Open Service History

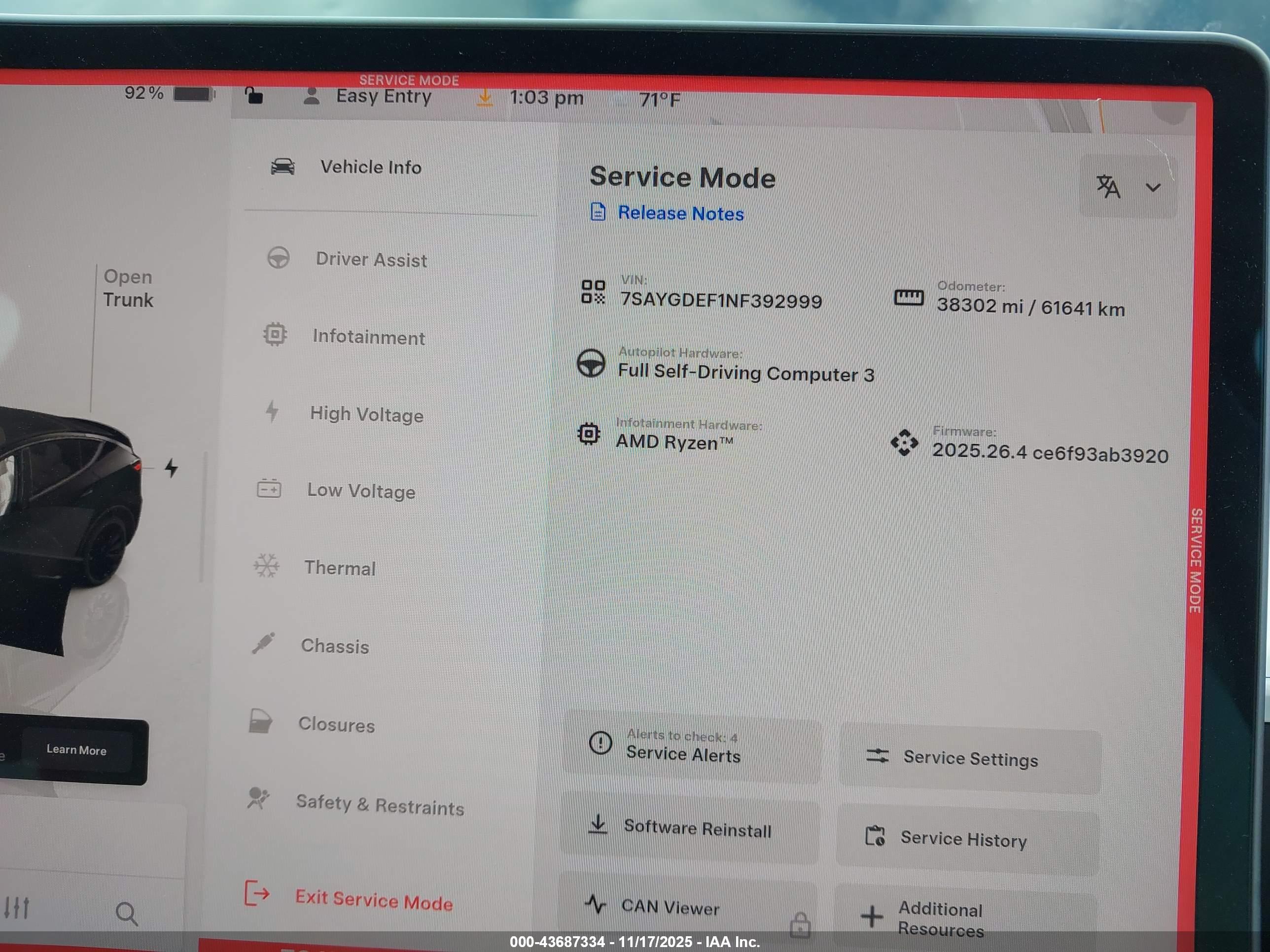[968, 840]
